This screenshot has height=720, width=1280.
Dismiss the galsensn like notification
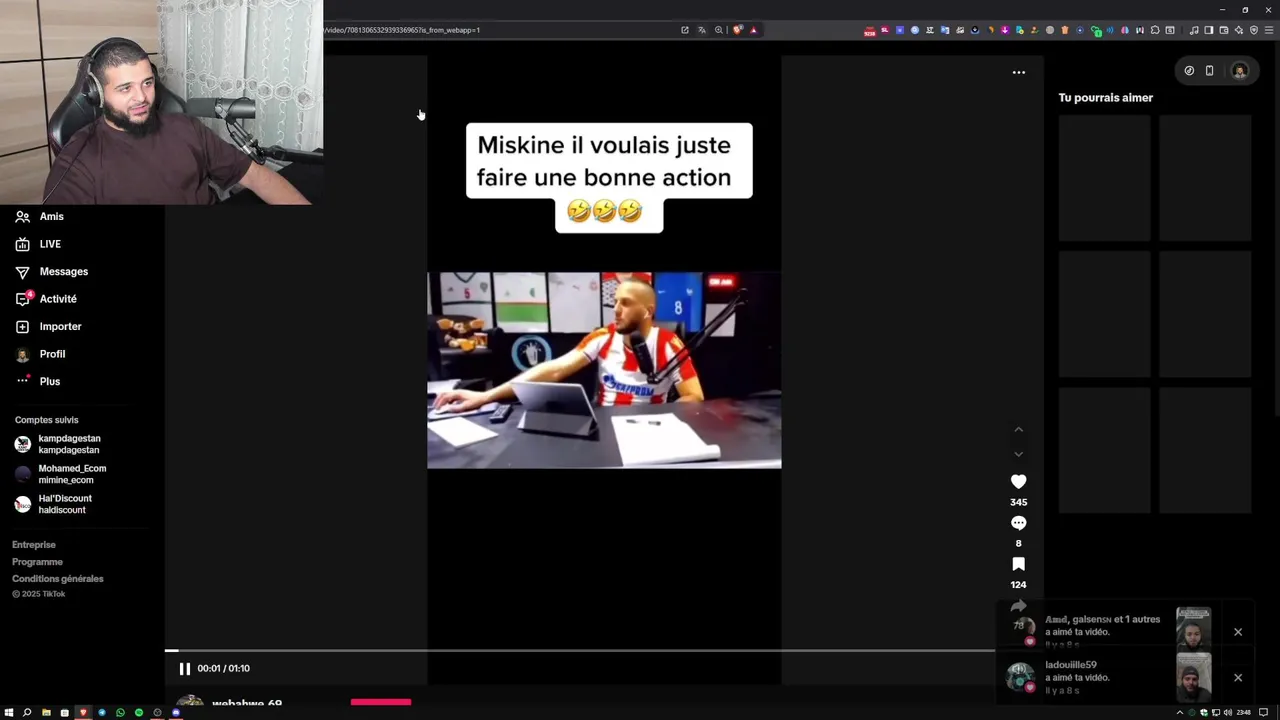pos(1238,632)
